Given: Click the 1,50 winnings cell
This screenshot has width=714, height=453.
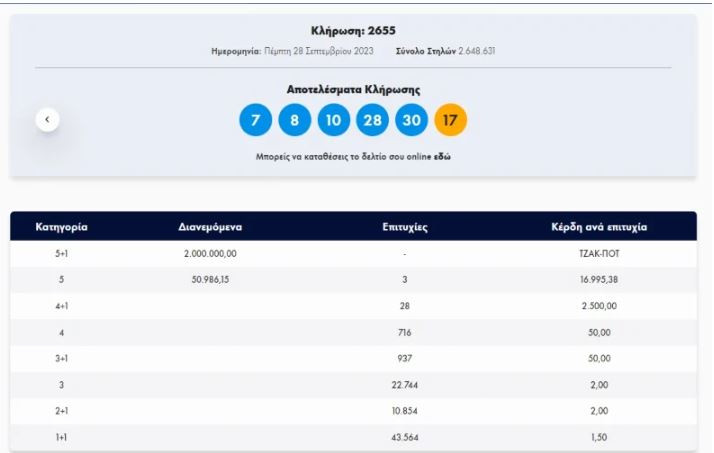Looking at the screenshot, I should coord(599,437).
